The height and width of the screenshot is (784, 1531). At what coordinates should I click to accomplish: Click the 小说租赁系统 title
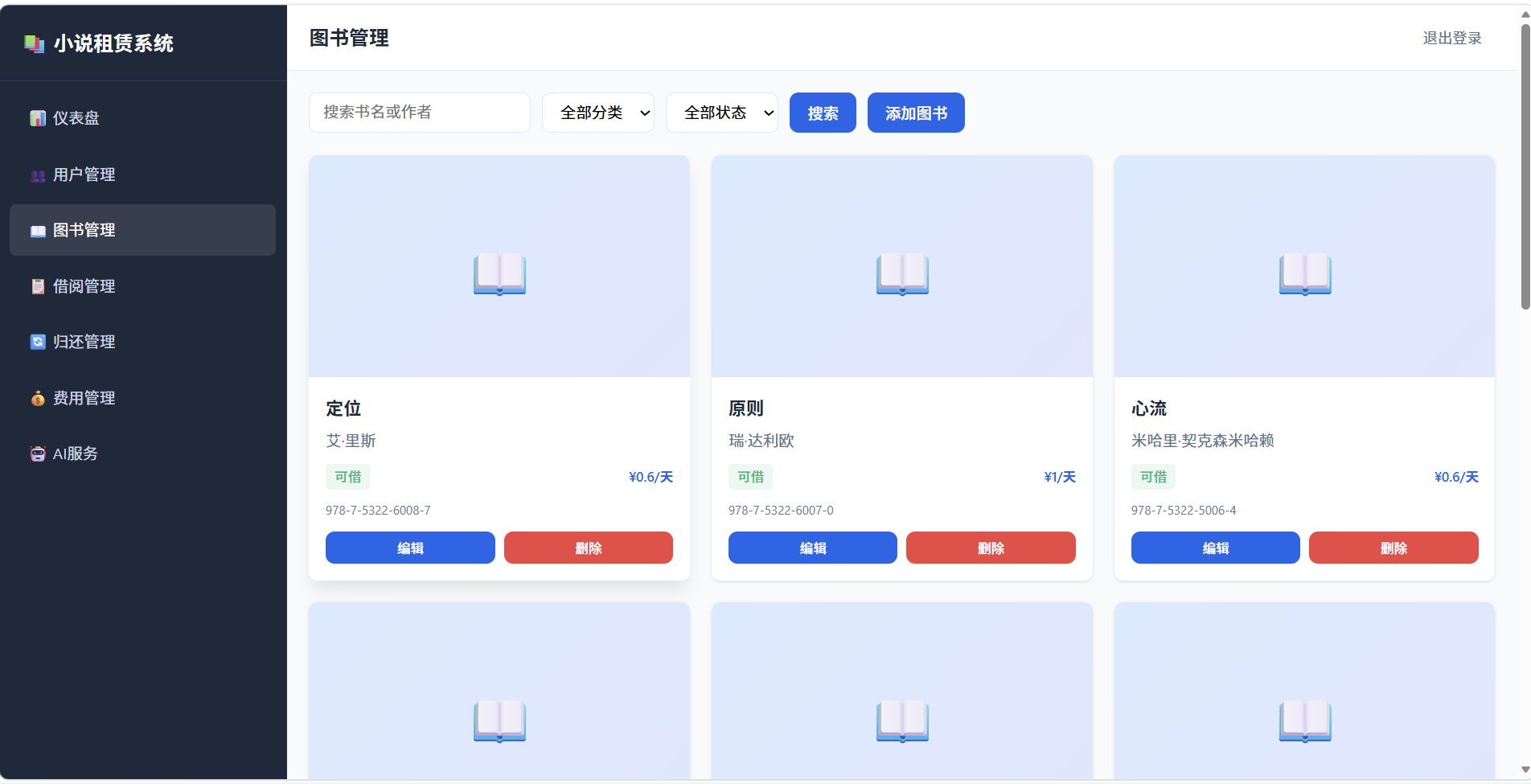pyautogui.click(x=113, y=43)
